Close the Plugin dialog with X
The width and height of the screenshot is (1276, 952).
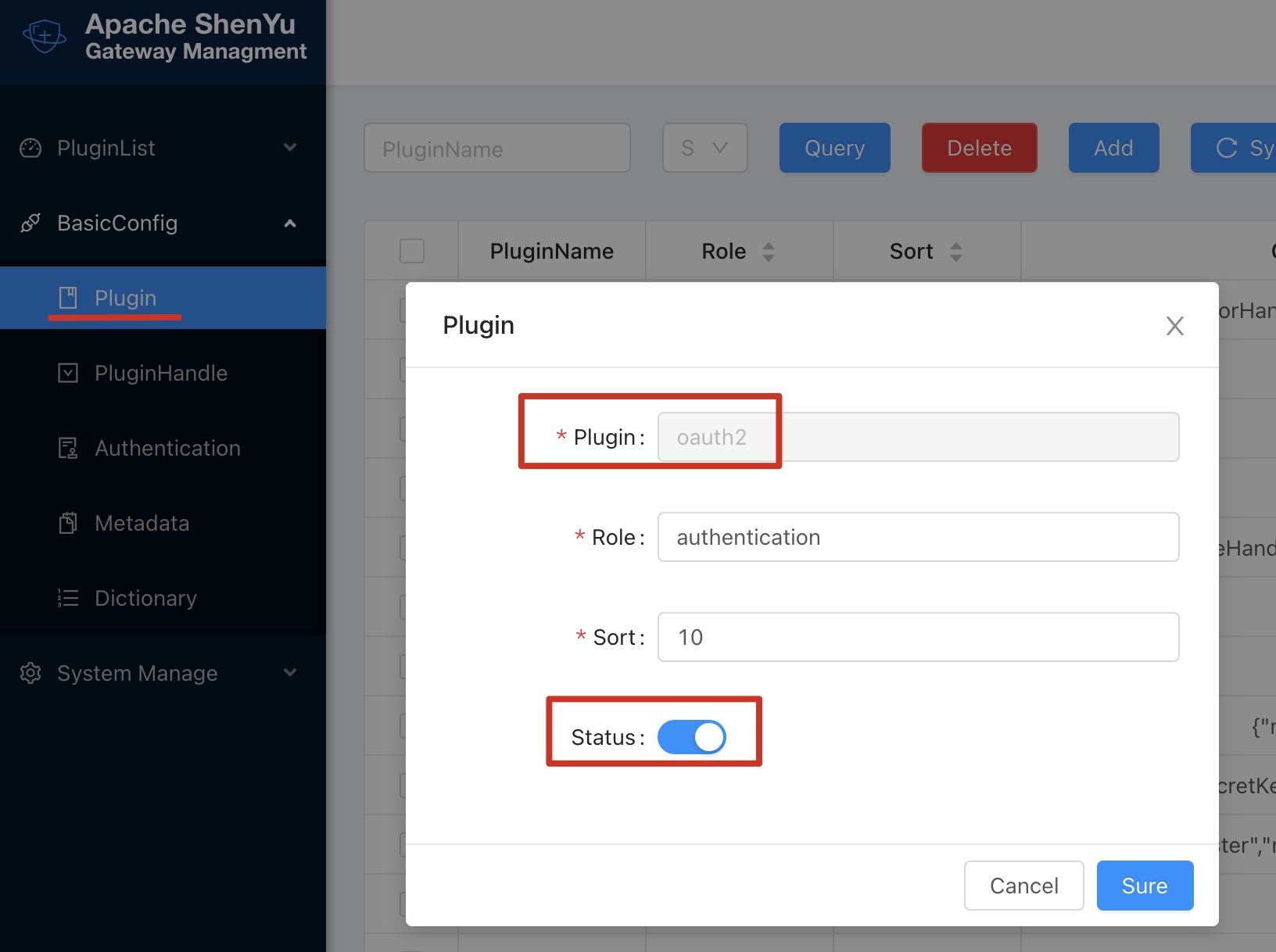pyautogui.click(x=1174, y=326)
